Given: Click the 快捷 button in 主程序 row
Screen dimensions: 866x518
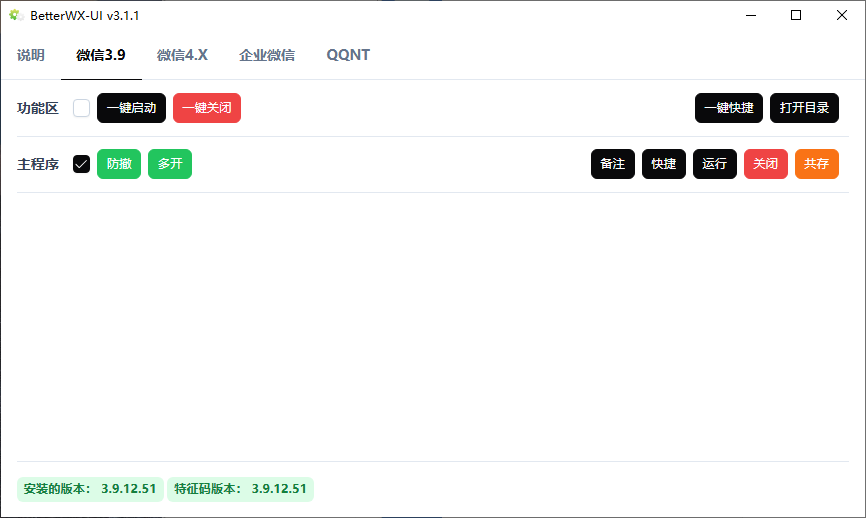Looking at the screenshot, I should [x=664, y=164].
